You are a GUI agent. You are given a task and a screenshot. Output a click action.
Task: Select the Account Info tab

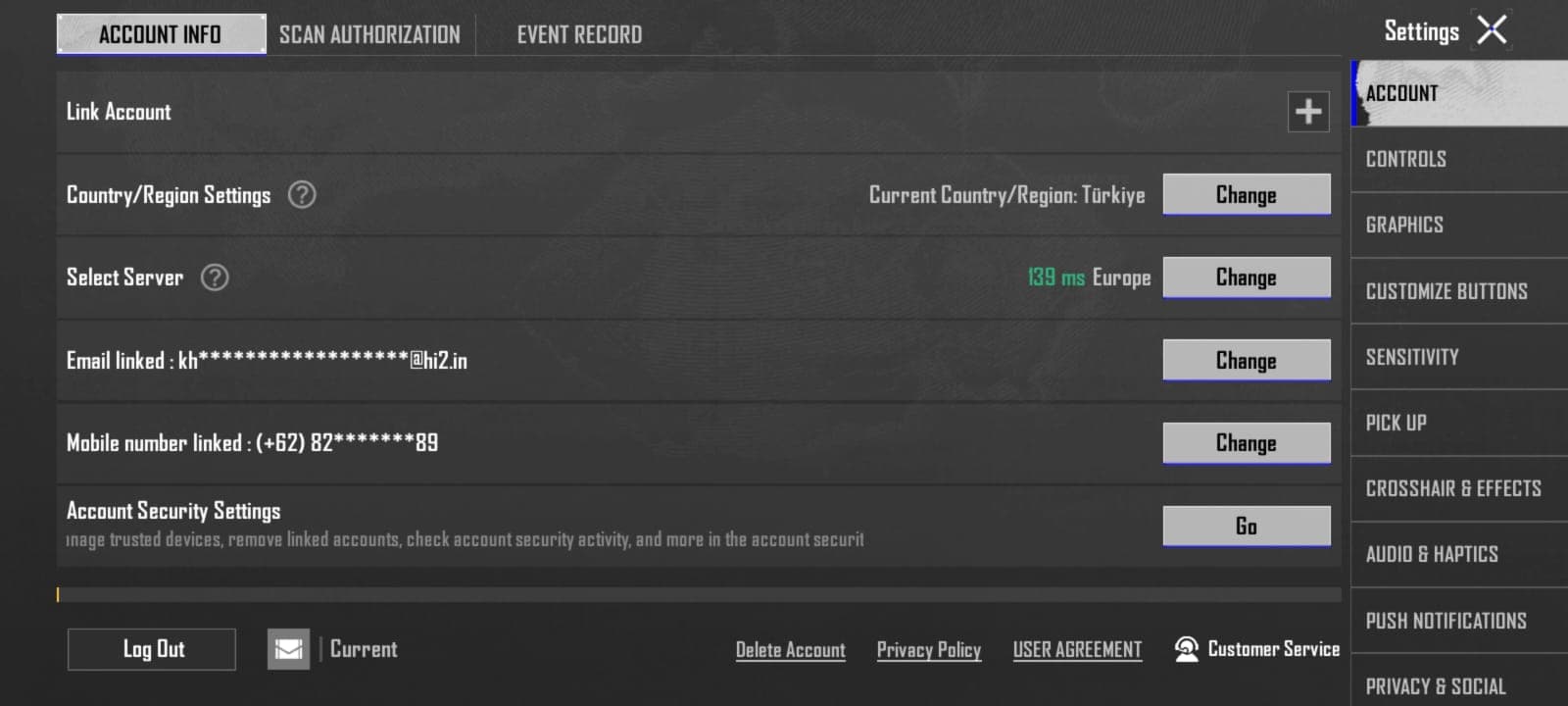point(161,34)
